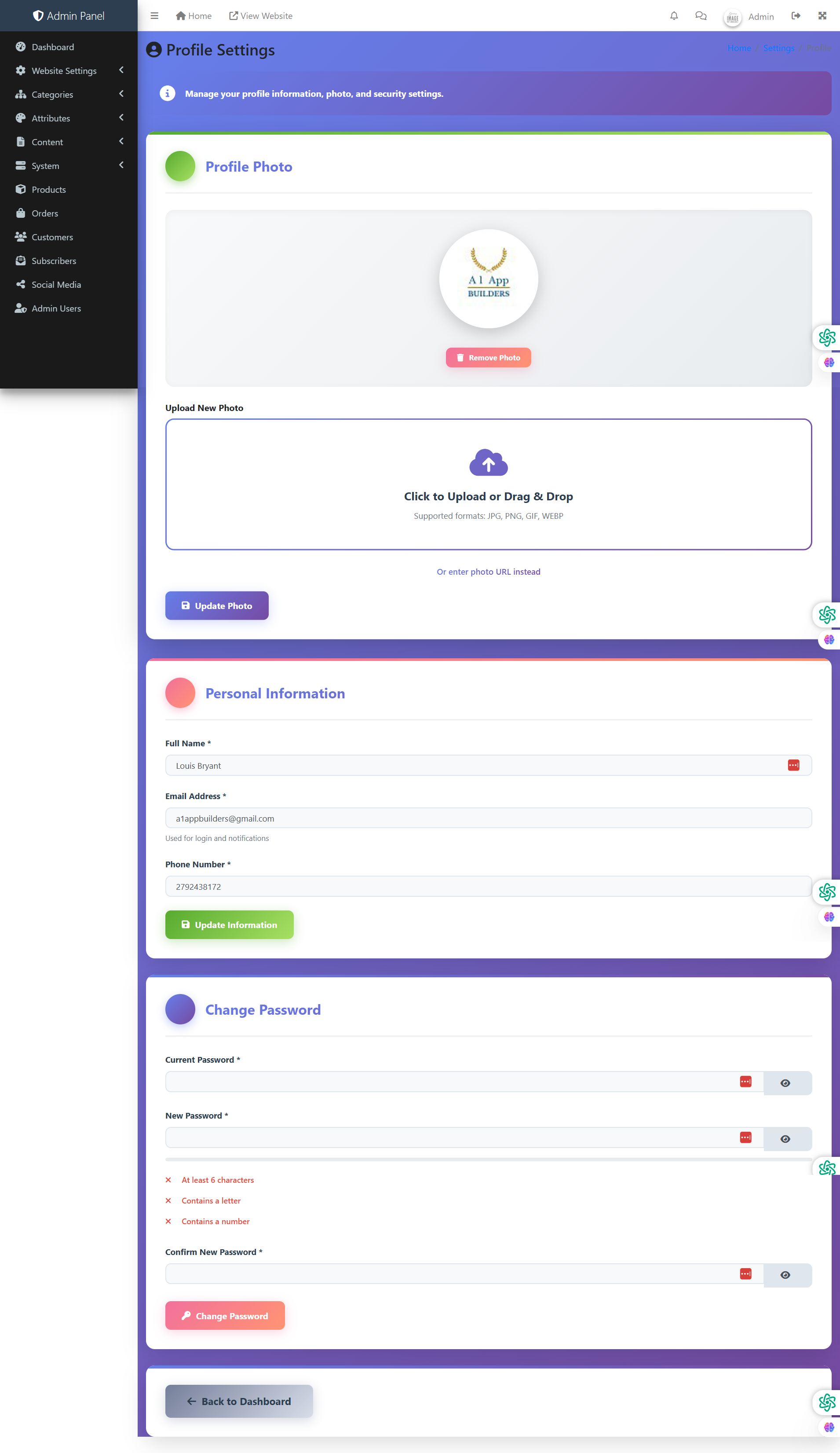The height and width of the screenshot is (1453, 840).
Task: Open the Products page in sidebar
Action: pos(49,190)
